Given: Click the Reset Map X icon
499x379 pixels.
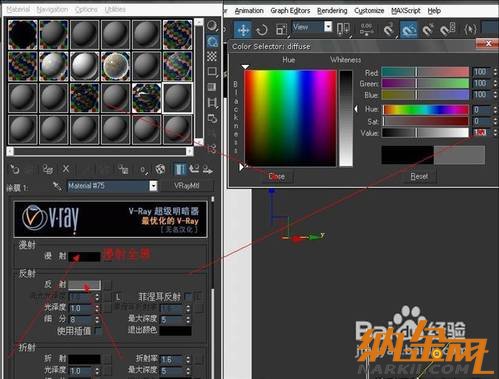Looking at the screenshot, I should (66, 169).
